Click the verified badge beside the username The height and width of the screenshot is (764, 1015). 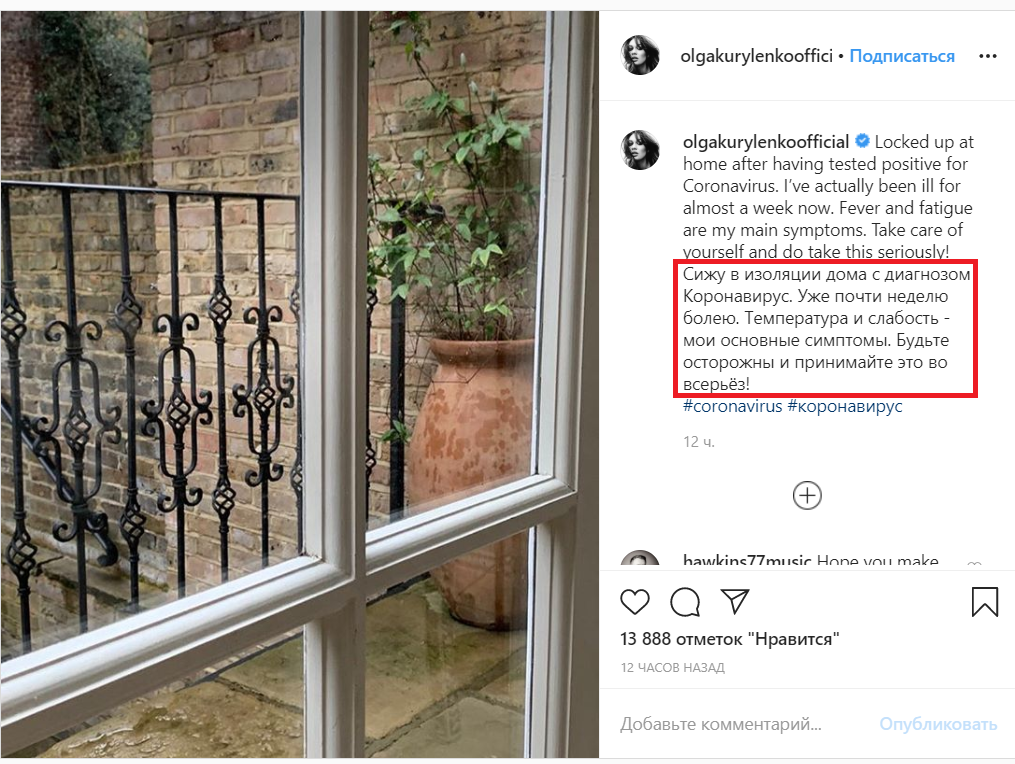tap(862, 140)
